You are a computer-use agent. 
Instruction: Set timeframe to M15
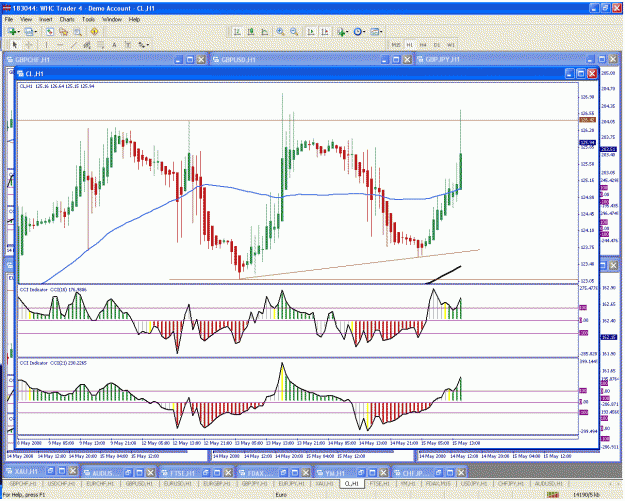396,45
